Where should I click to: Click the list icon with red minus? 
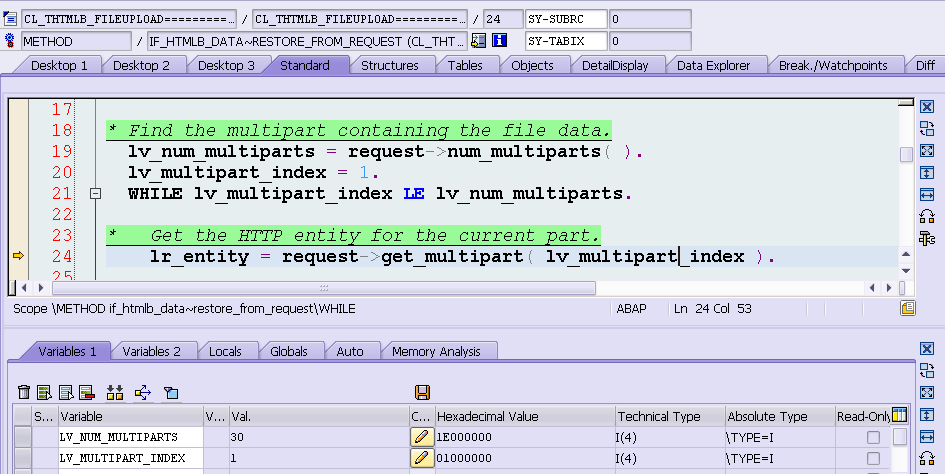(x=87, y=393)
